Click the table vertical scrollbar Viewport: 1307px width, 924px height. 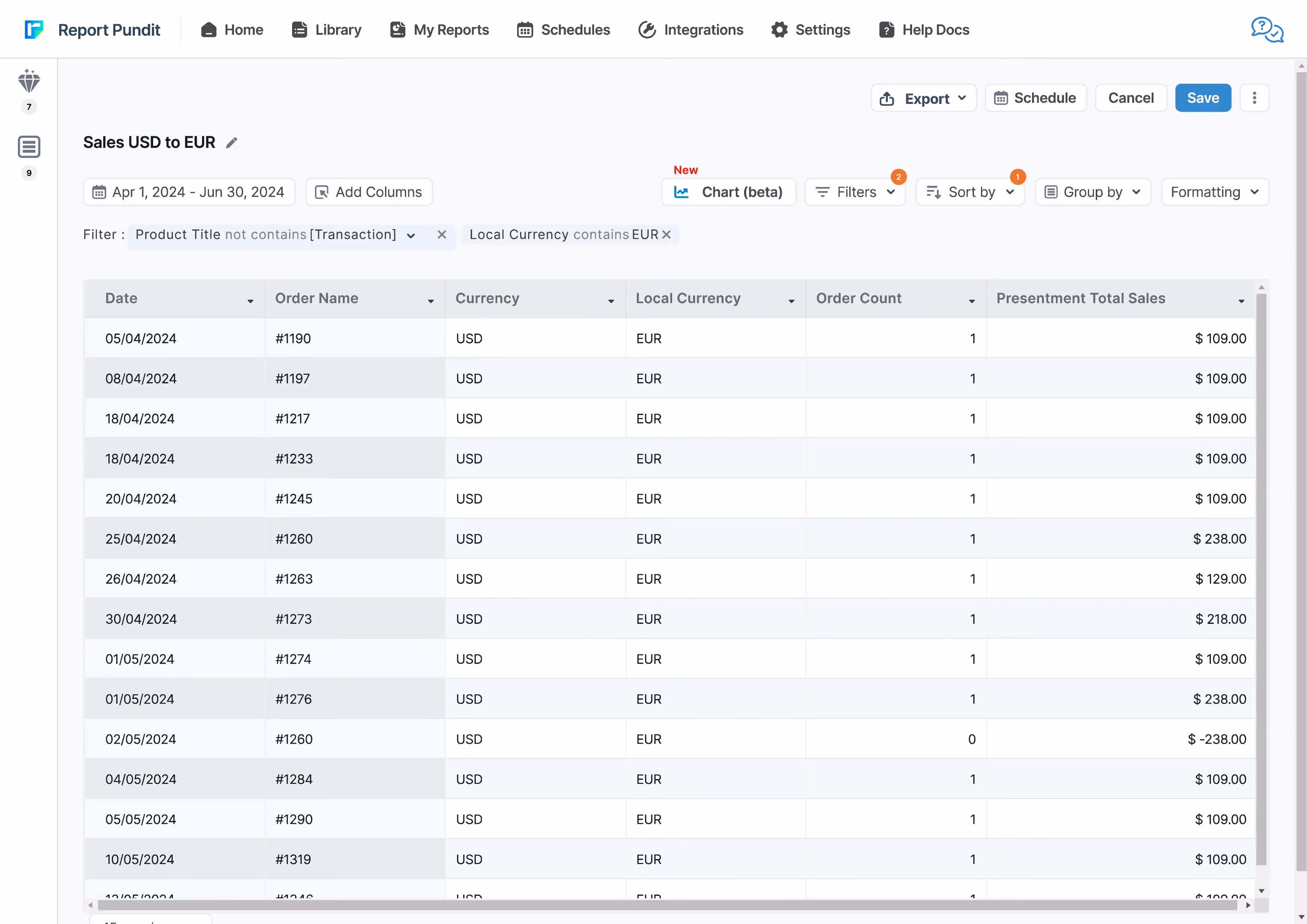point(1262,579)
